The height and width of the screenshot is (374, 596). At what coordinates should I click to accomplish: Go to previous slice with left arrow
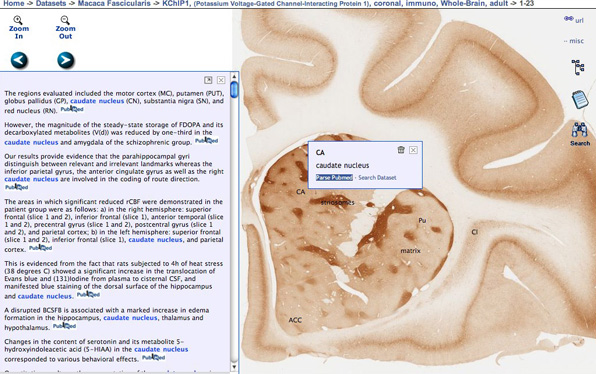(19, 60)
